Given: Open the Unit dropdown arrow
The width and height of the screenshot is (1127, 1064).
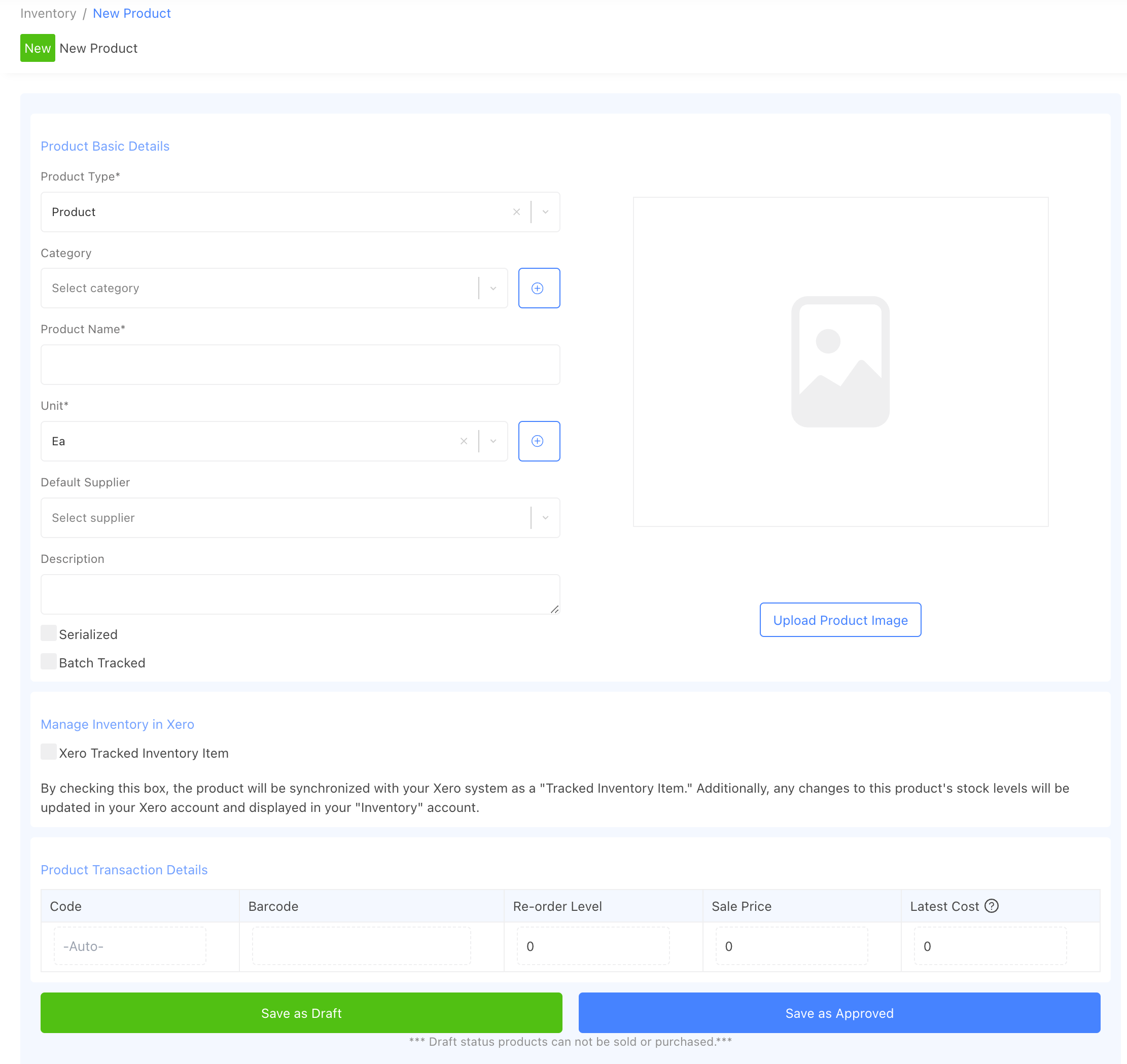Looking at the screenshot, I should click(x=493, y=441).
